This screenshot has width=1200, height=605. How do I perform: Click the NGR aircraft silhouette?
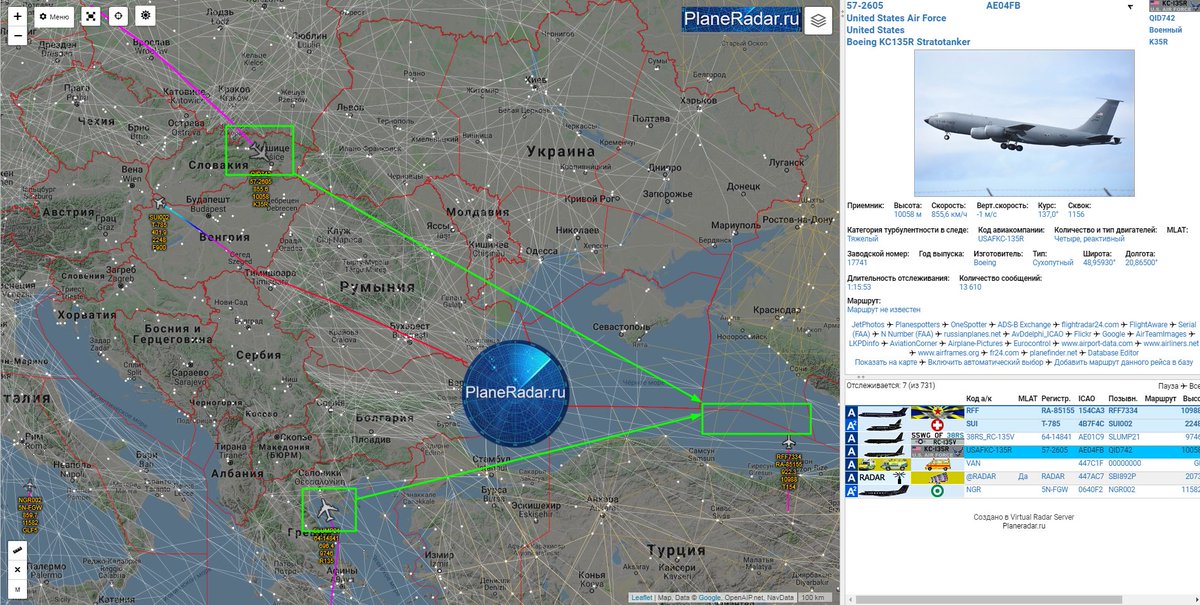click(884, 490)
